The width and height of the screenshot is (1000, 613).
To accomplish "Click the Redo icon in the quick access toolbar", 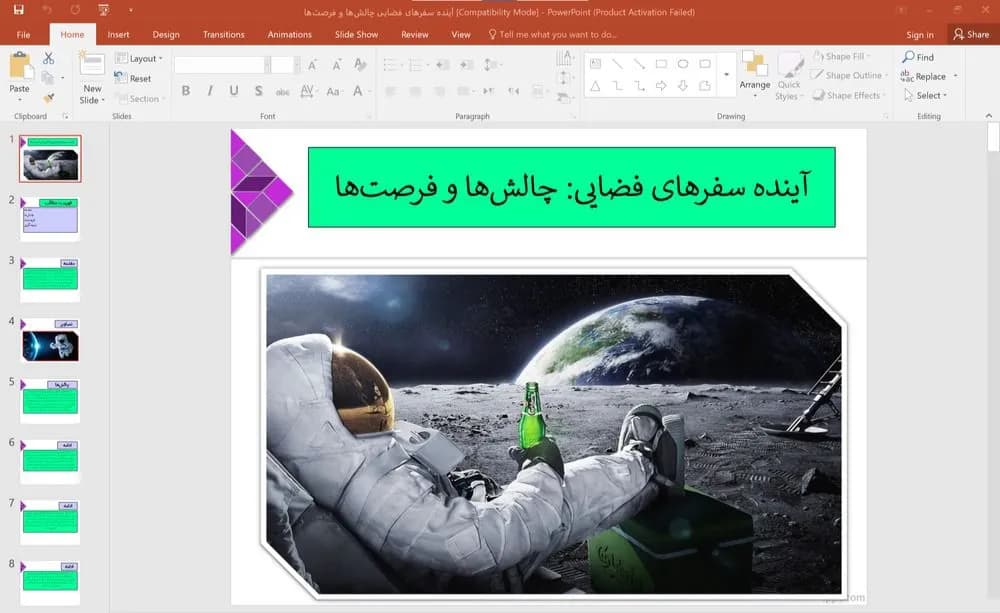I will point(75,10).
